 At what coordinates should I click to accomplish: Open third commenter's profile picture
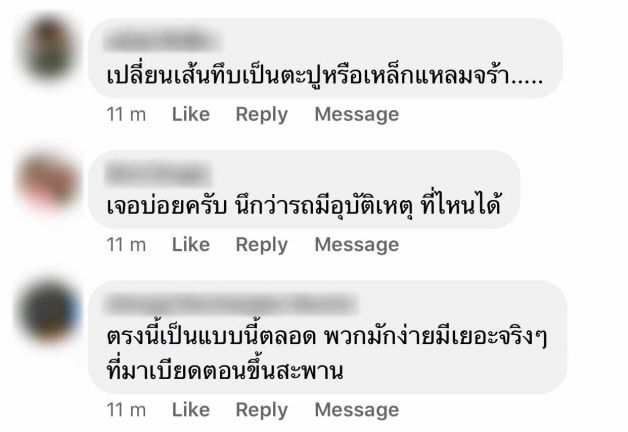click(48, 309)
